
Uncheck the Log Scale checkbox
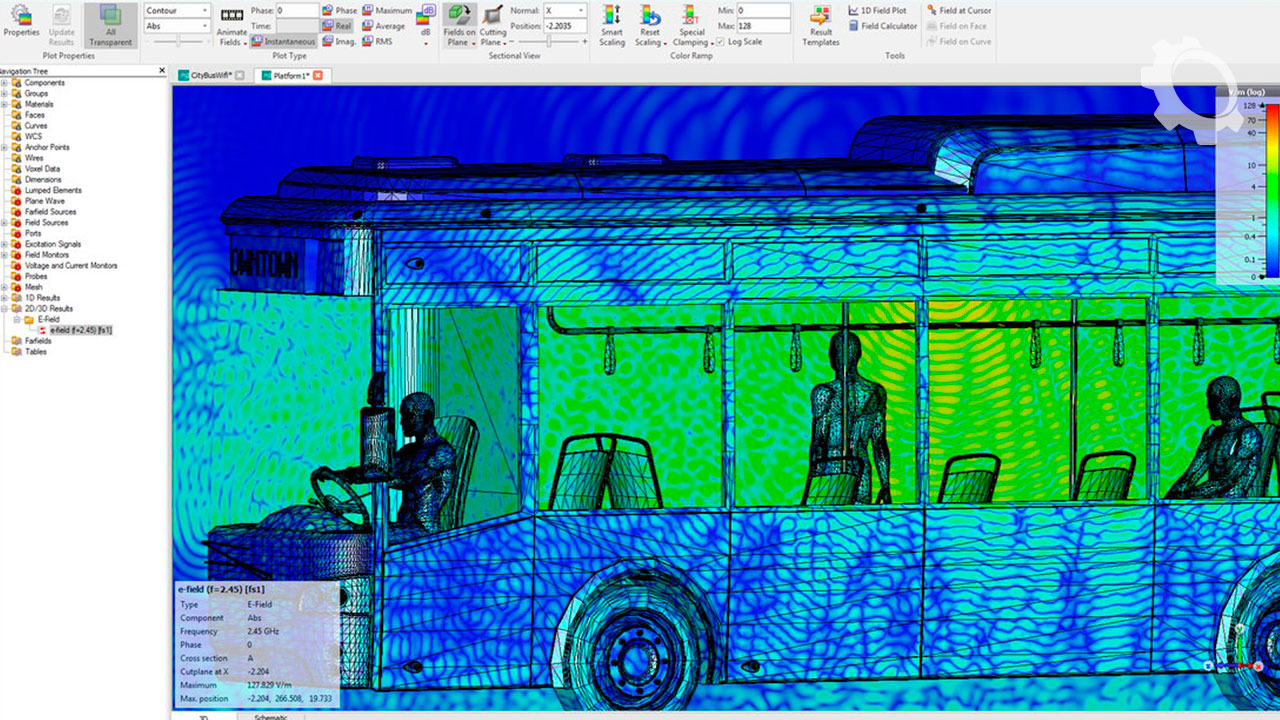coord(721,42)
